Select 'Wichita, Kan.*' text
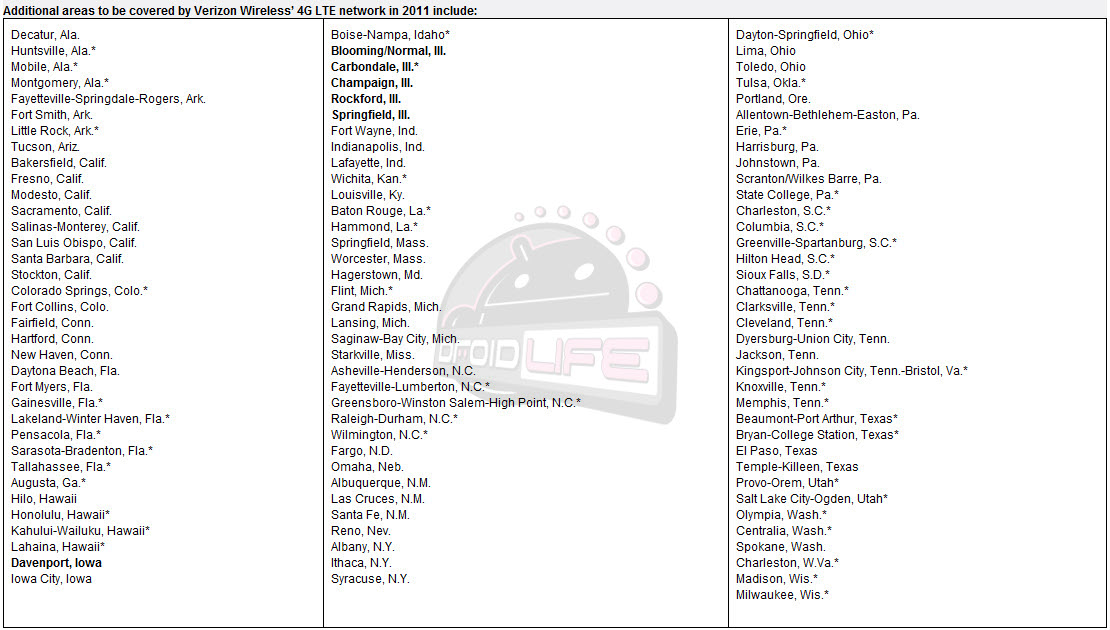 click(x=369, y=179)
